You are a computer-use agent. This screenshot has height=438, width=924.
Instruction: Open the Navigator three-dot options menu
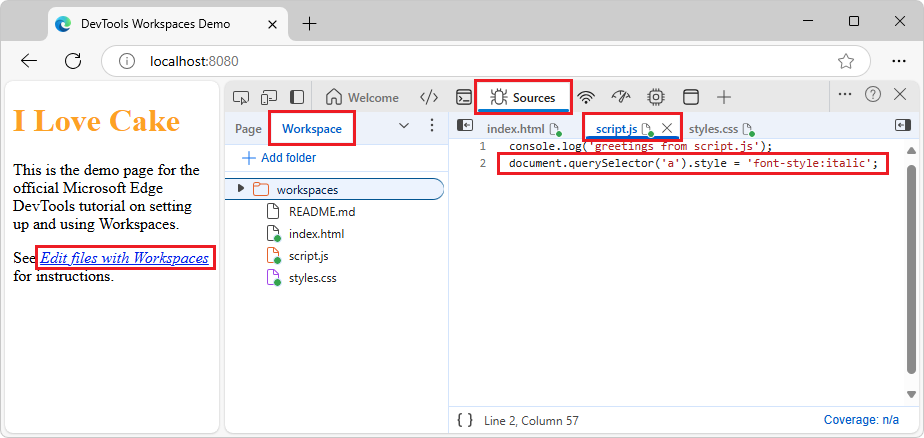[432, 126]
